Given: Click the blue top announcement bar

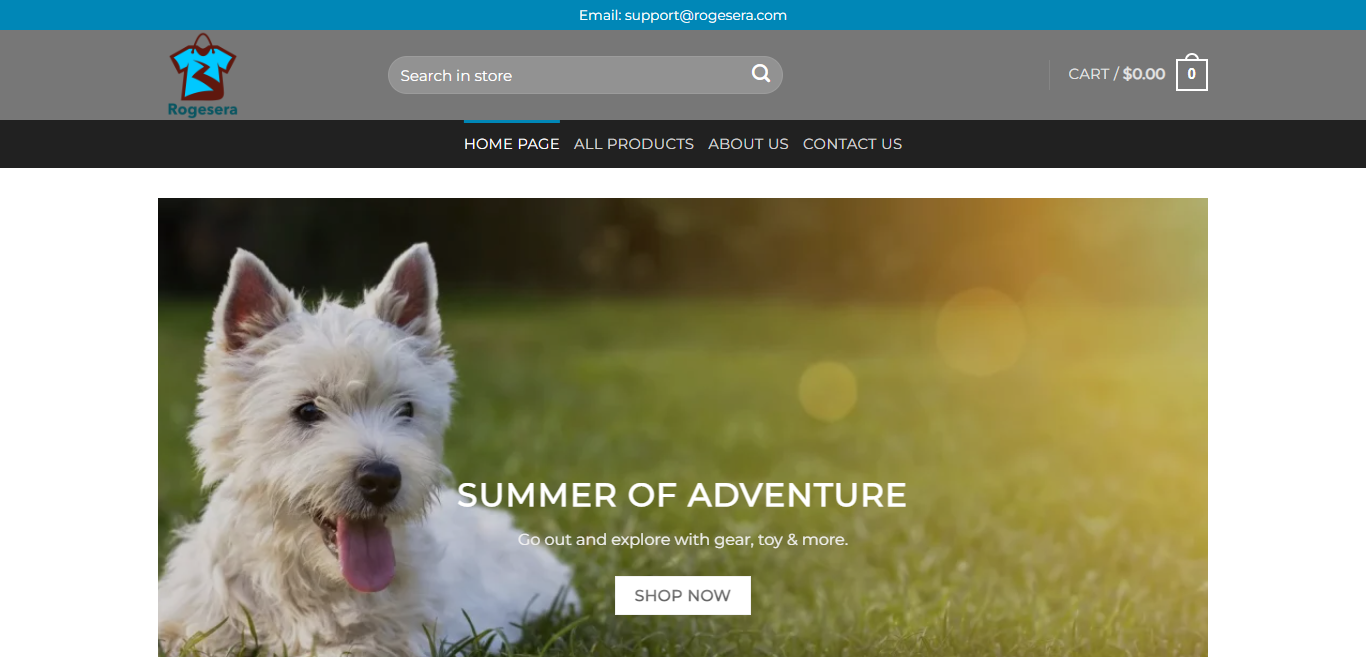Looking at the screenshot, I should pyautogui.click(x=683, y=15).
